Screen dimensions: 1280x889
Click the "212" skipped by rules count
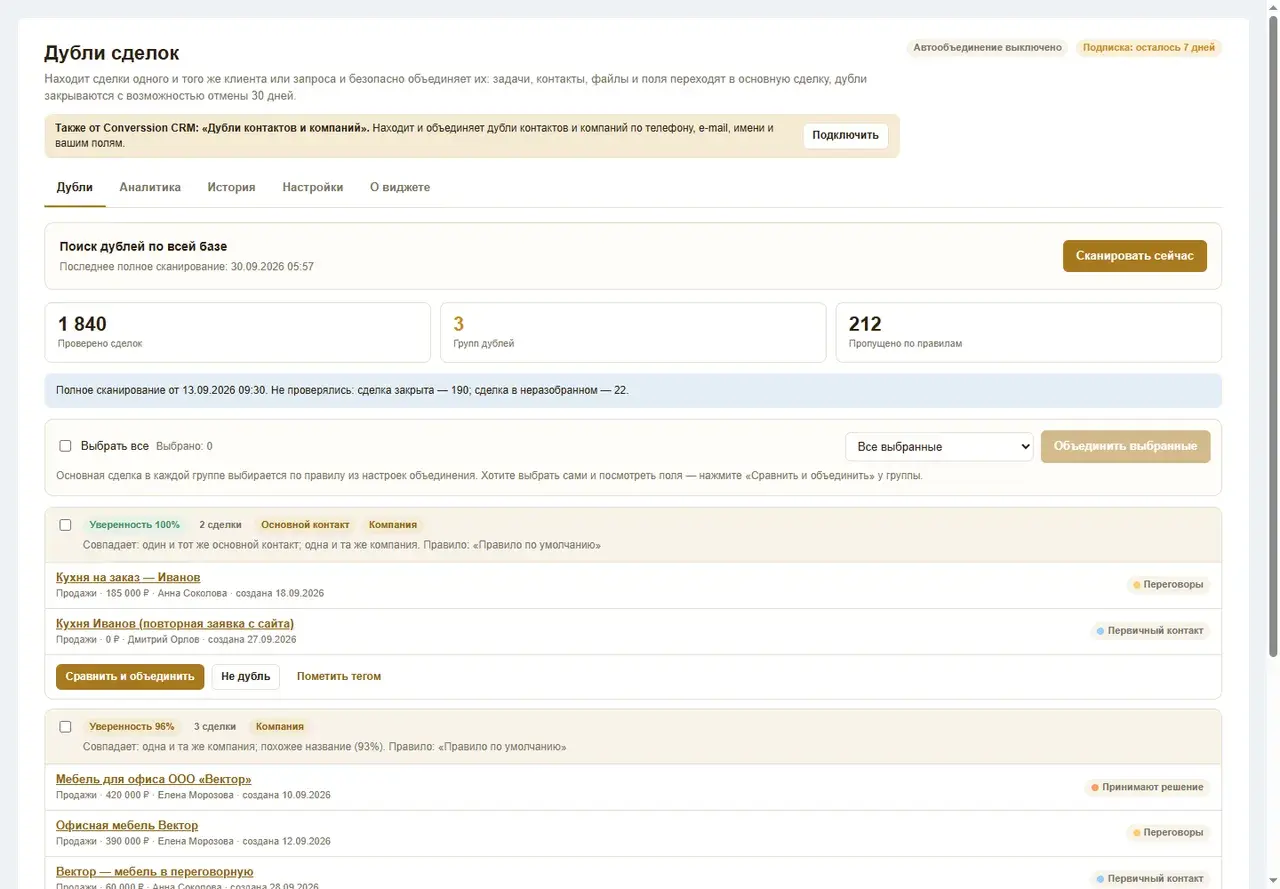[865, 324]
